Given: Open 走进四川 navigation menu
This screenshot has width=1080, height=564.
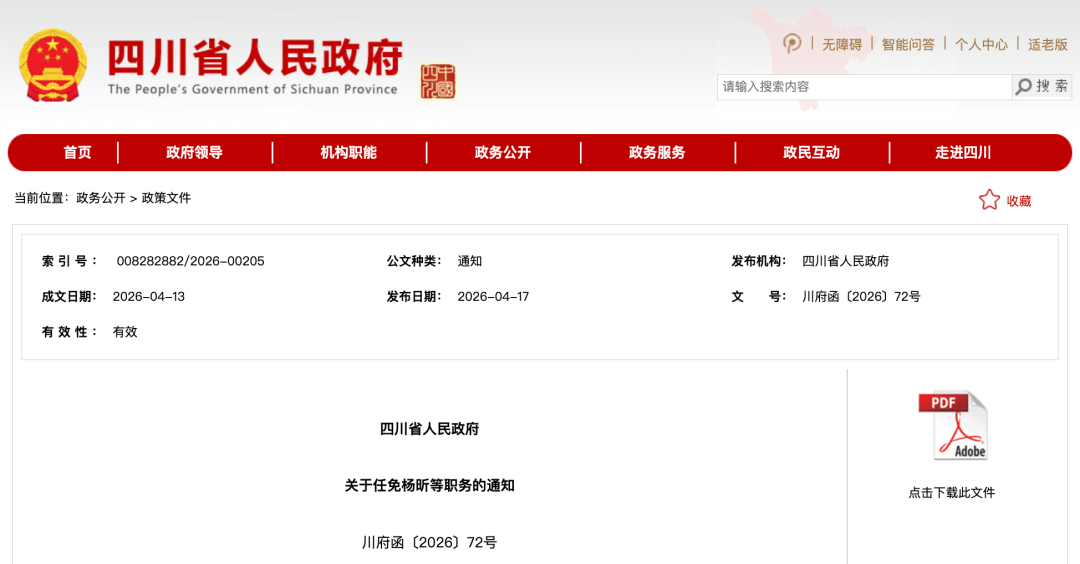Looking at the screenshot, I should (963, 153).
